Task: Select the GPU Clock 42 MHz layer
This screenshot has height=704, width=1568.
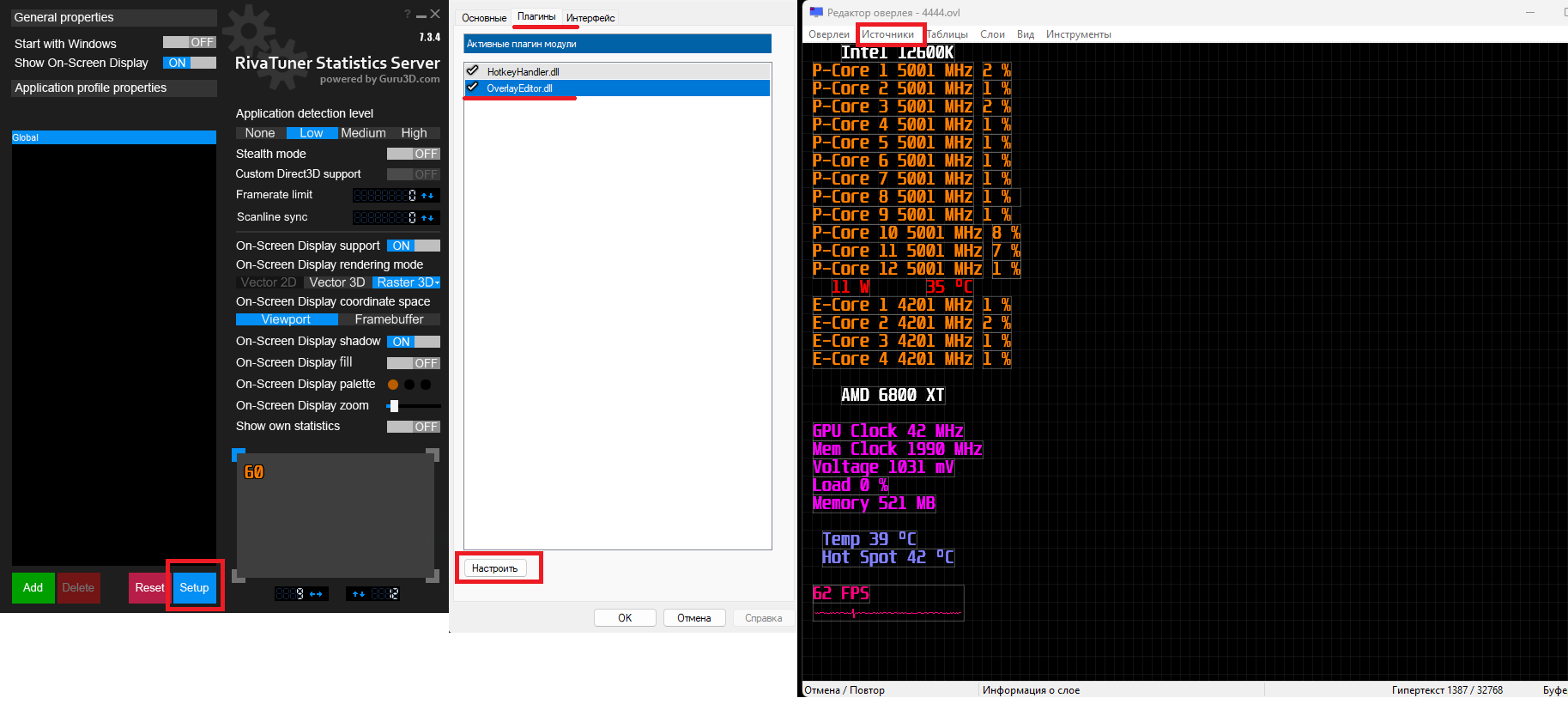Action: 888,431
